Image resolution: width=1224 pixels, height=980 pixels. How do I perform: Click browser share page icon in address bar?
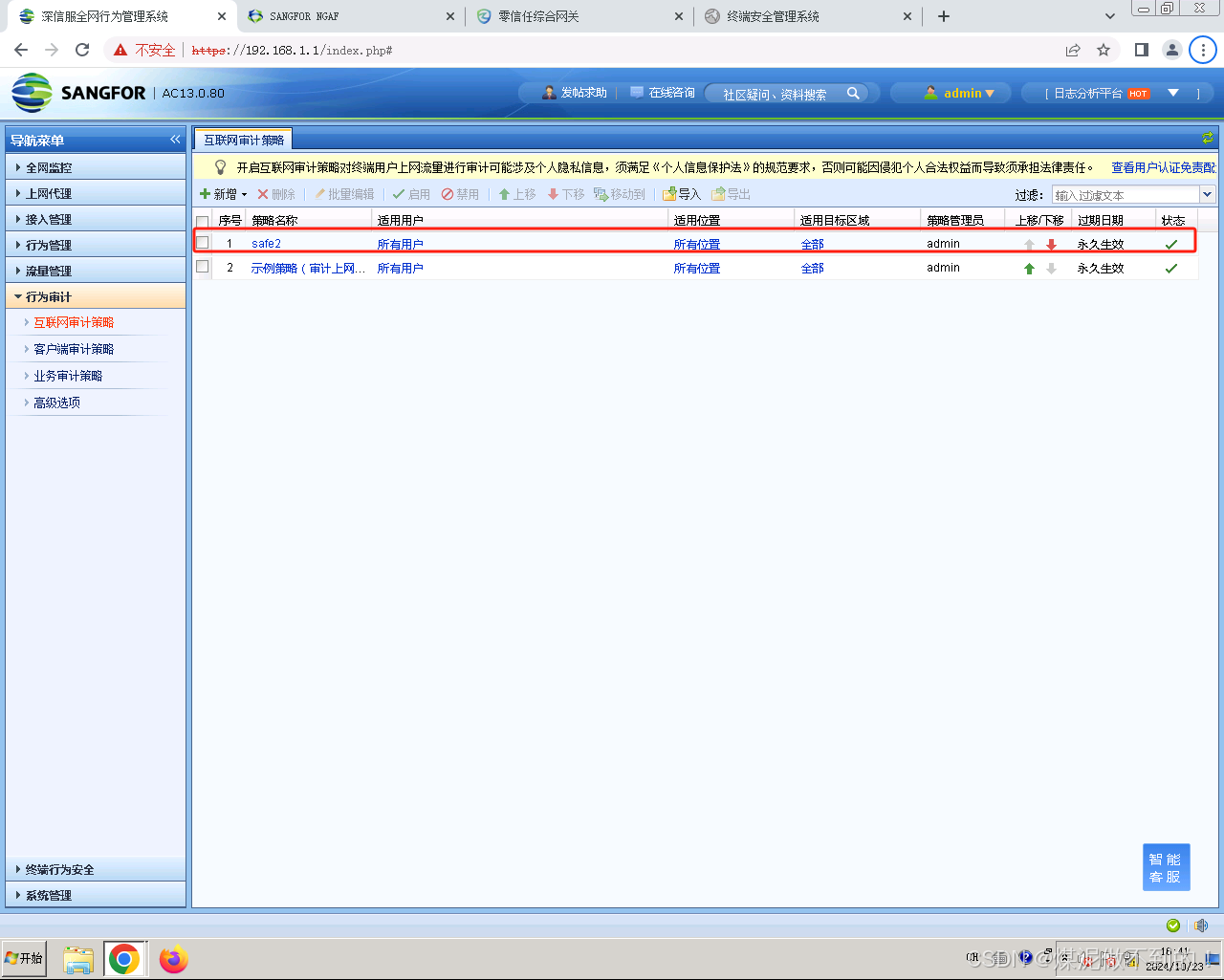[1073, 50]
